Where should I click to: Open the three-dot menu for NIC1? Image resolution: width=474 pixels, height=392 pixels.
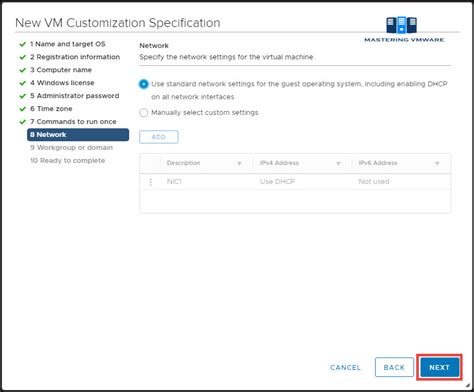pyautogui.click(x=151, y=182)
